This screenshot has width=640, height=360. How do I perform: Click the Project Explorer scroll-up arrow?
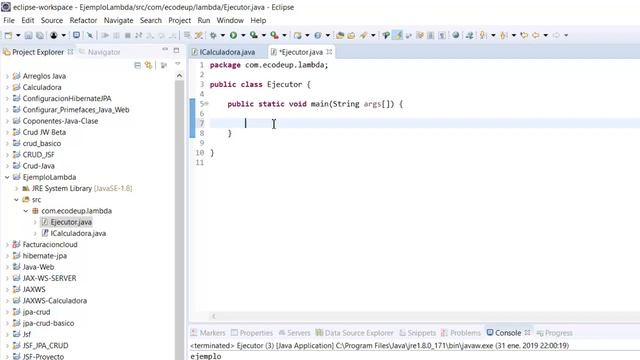179,76
